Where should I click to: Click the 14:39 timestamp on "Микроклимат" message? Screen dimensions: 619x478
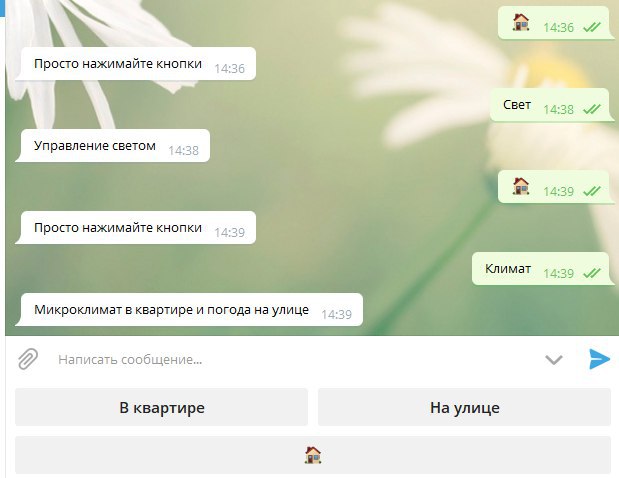(x=336, y=315)
